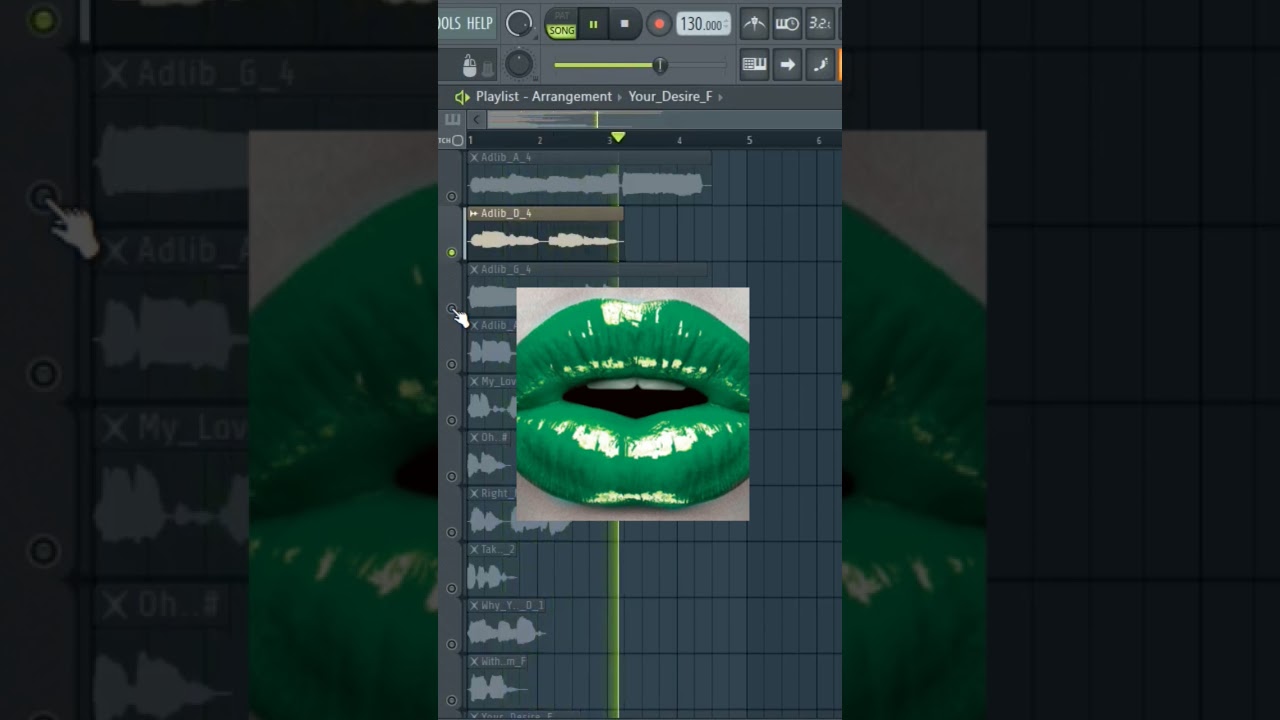
Task: Click the main volume knob beside HELP
Action: [x=519, y=23]
